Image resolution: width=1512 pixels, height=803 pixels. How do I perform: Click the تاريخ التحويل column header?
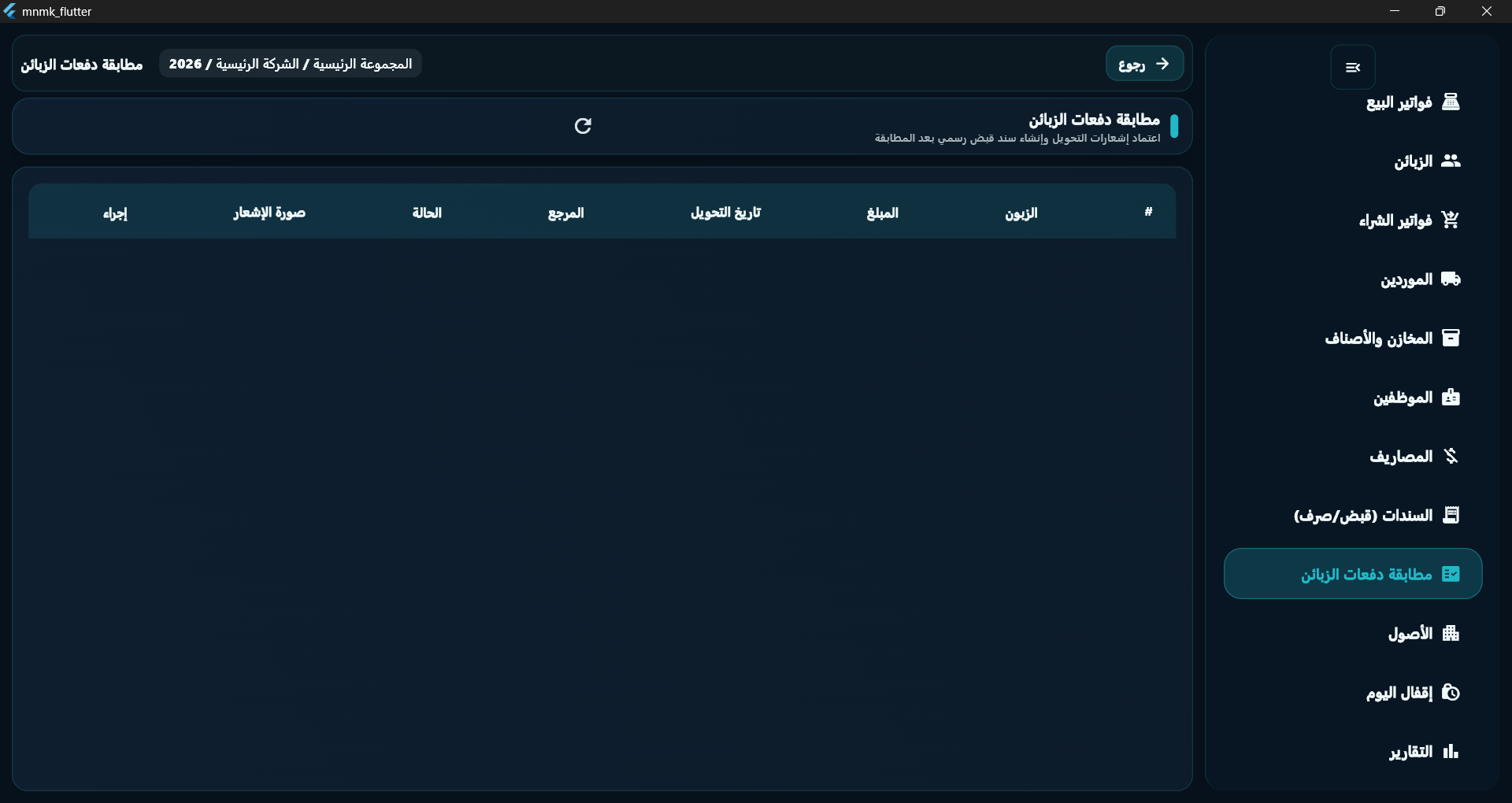pyautogui.click(x=726, y=213)
